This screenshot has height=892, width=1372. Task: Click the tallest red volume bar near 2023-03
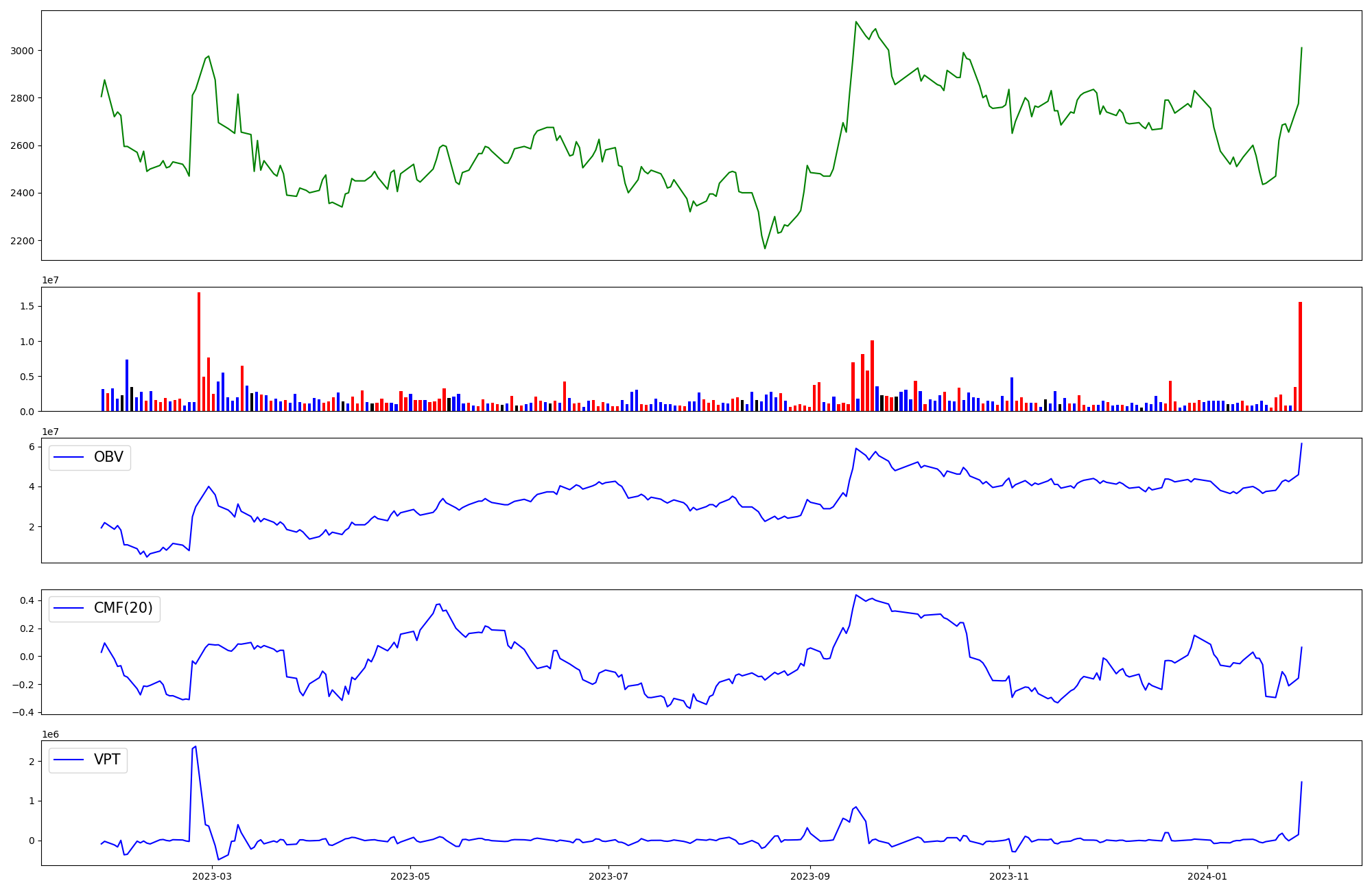pos(199,351)
